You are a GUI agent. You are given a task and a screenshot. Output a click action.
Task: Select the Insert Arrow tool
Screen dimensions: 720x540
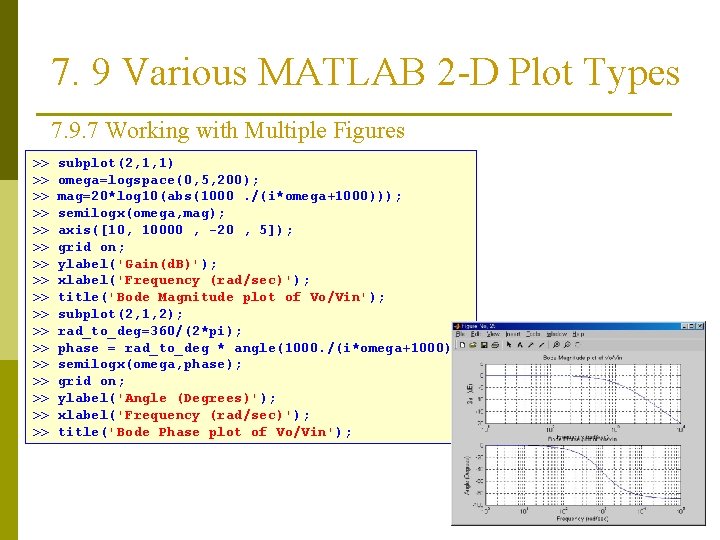tap(531, 345)
